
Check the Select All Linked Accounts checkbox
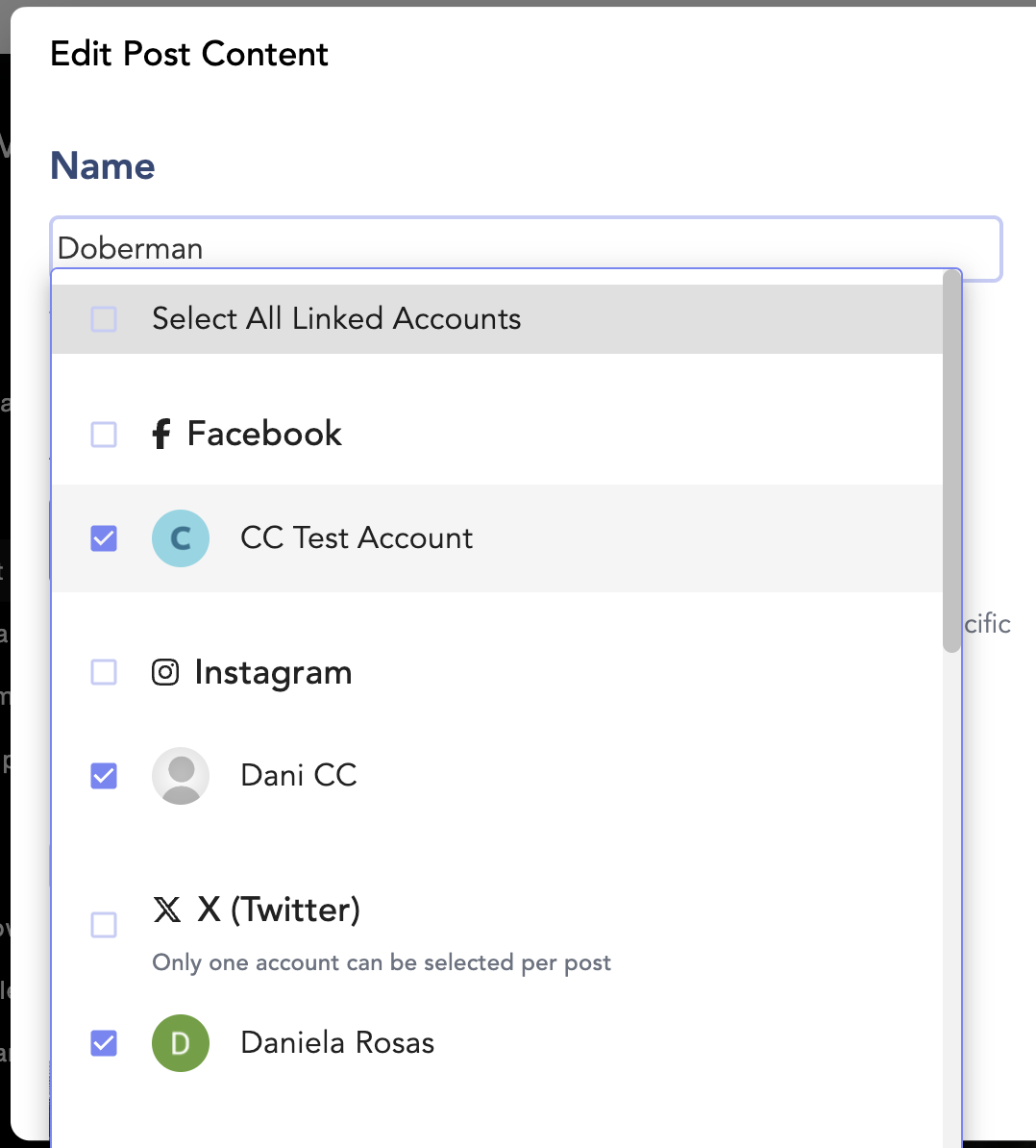104,319
